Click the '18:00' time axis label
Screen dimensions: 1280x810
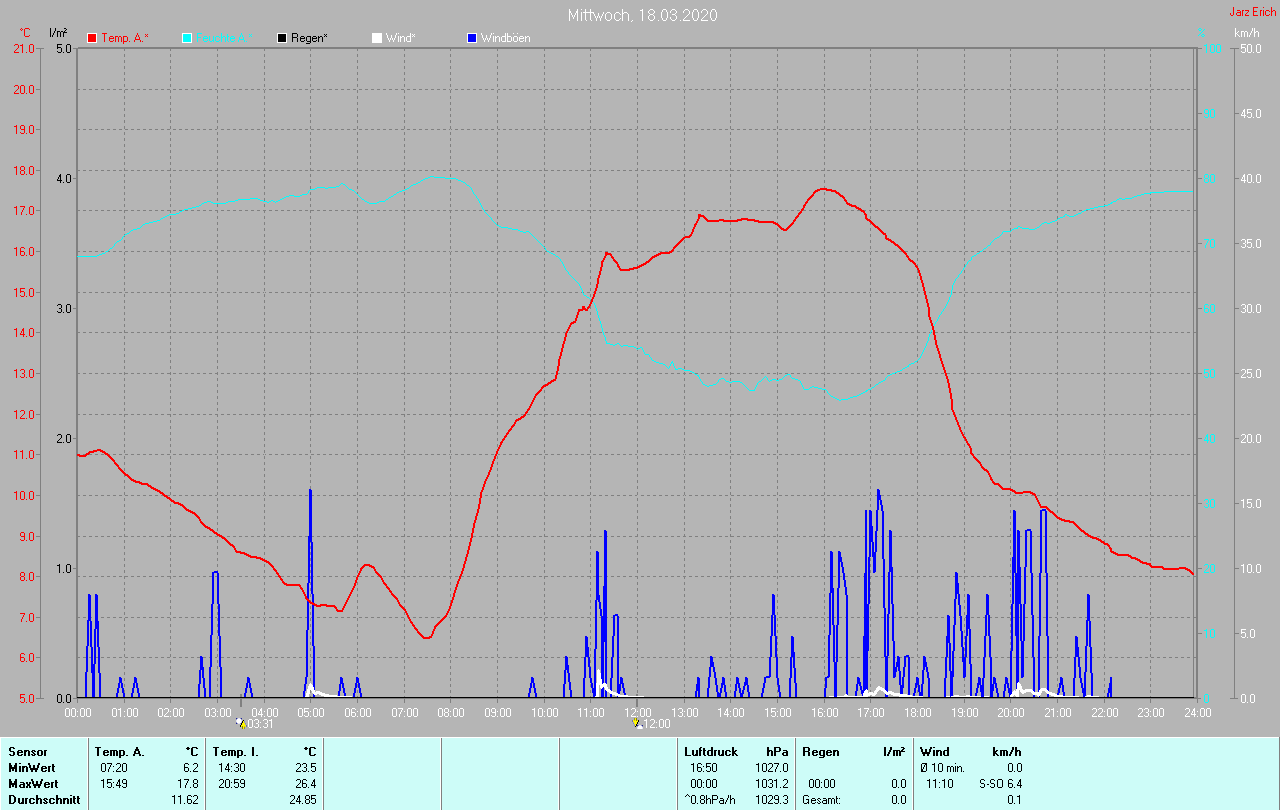(918, 713)
